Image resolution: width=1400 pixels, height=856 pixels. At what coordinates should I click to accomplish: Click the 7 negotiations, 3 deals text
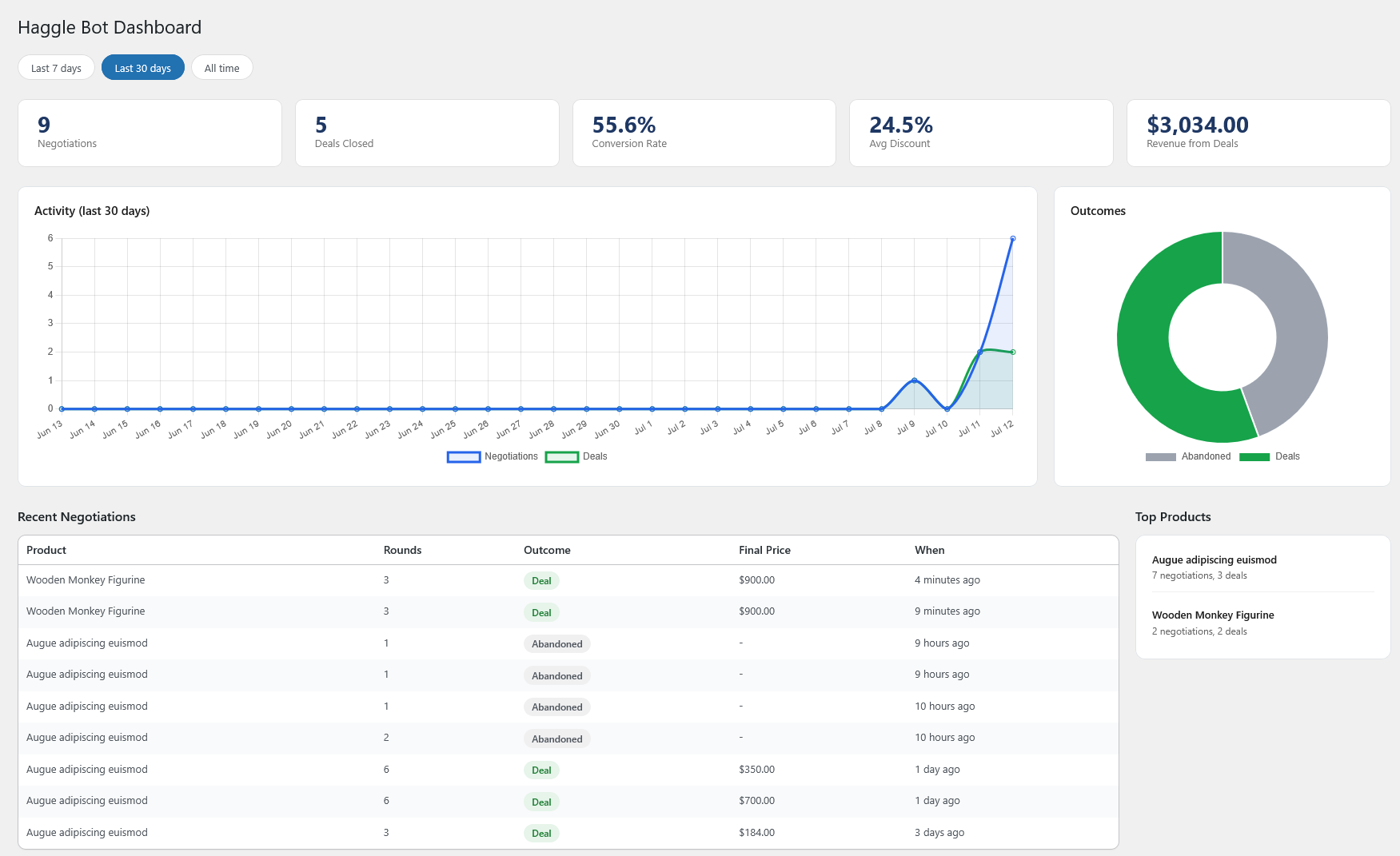(x=1199, y=575)
